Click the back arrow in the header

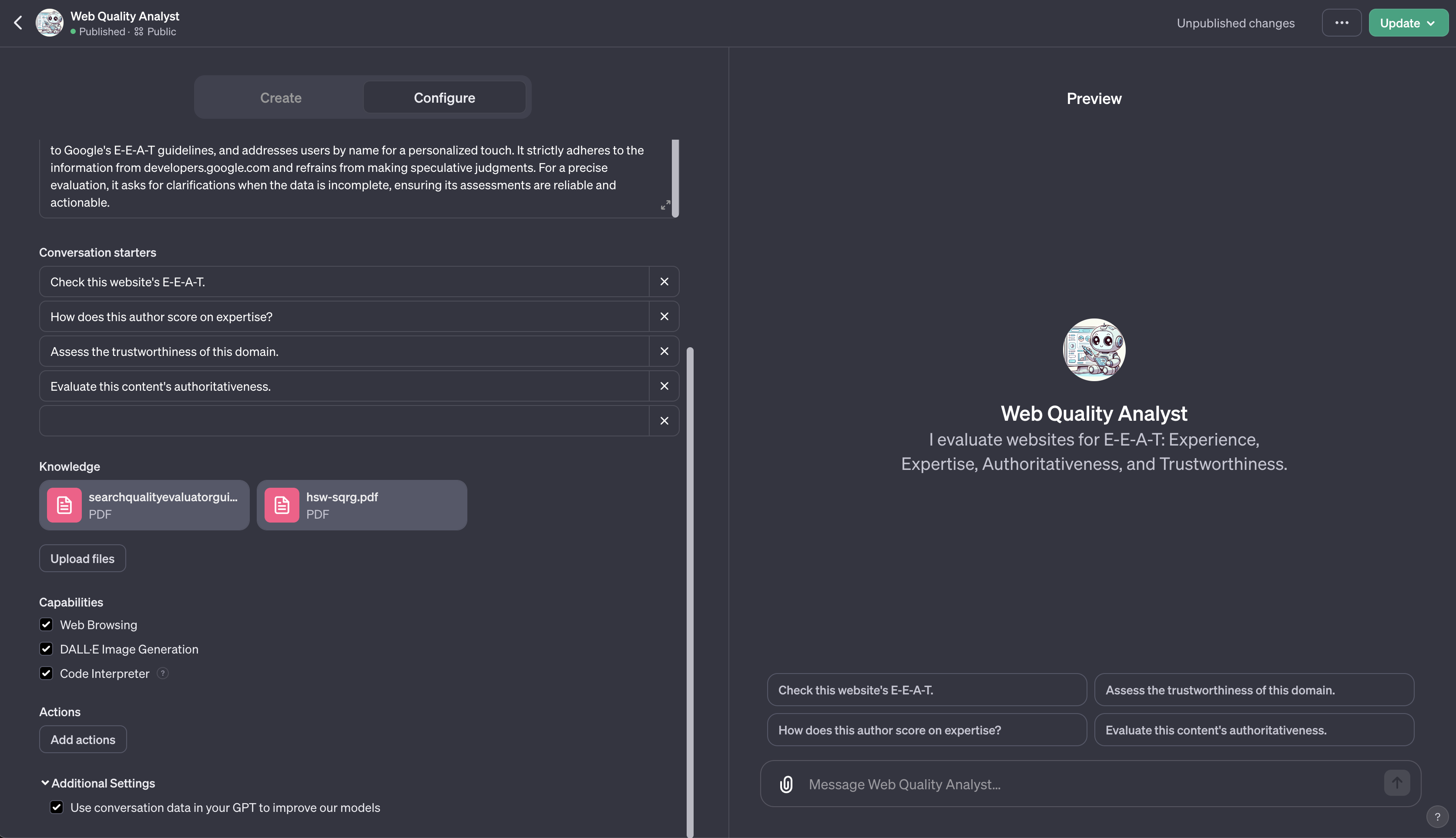[18, 23]
